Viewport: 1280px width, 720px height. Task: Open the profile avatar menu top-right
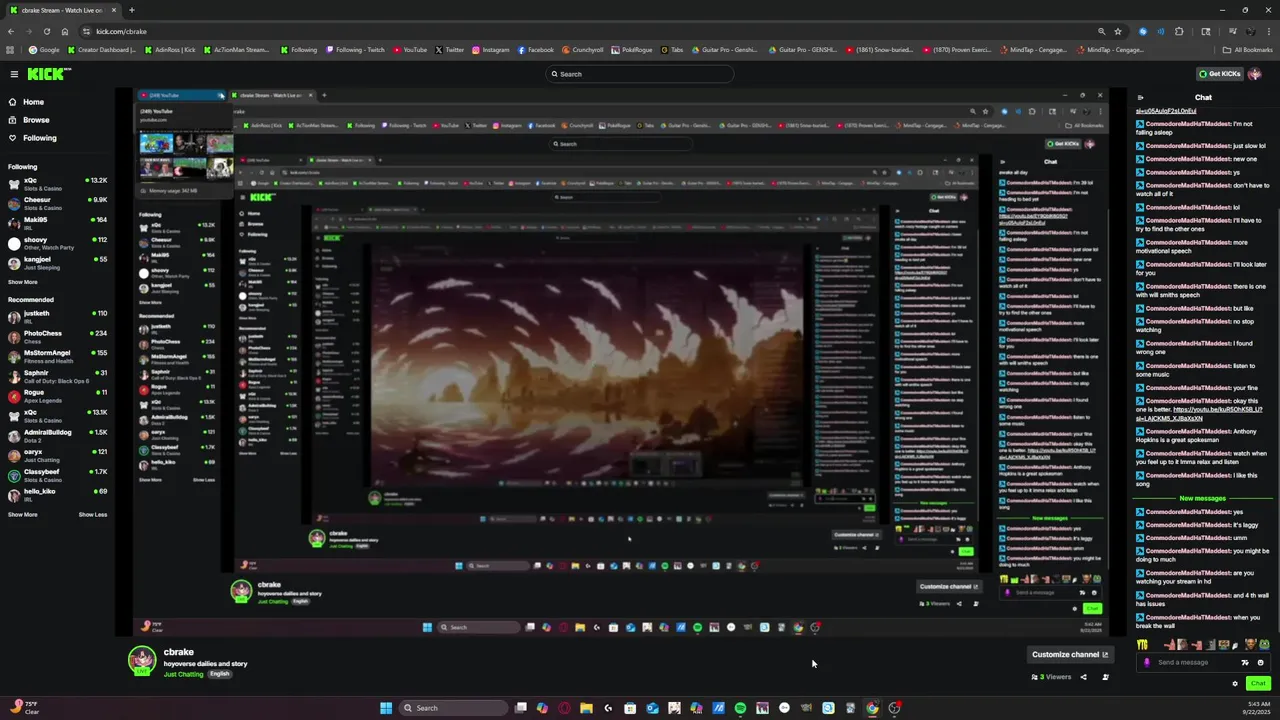coord(1256,74)
